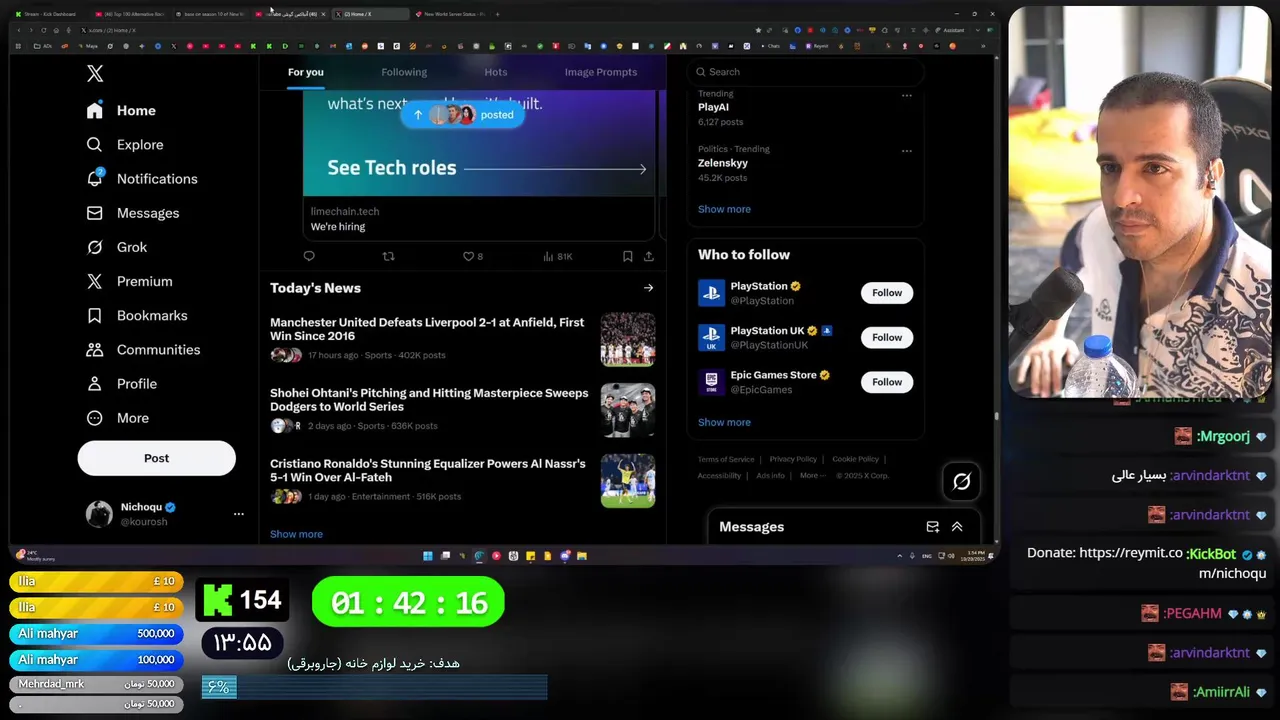View analytics showing 81K views
1280x720 pixels.
click(557, 256)
